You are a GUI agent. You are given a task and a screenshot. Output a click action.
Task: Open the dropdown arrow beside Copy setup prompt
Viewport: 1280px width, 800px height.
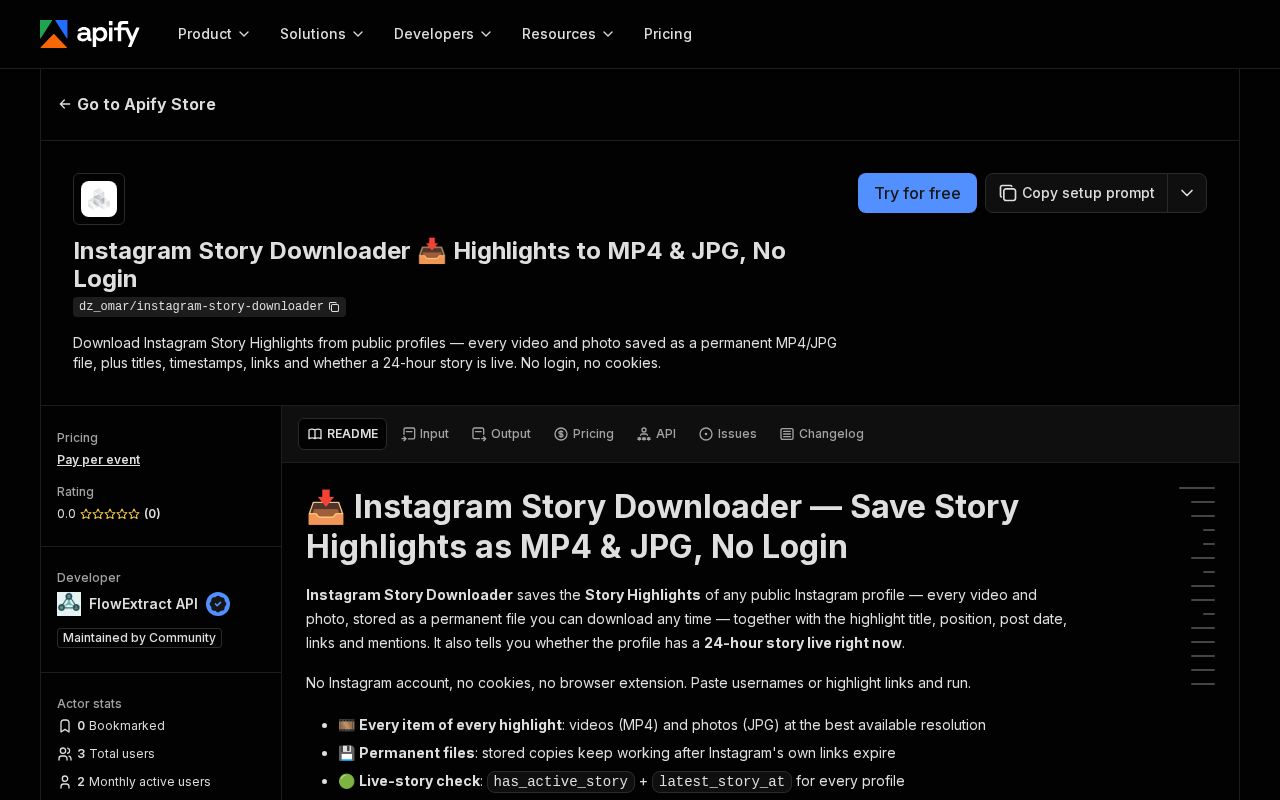(x=1187, y=193)
